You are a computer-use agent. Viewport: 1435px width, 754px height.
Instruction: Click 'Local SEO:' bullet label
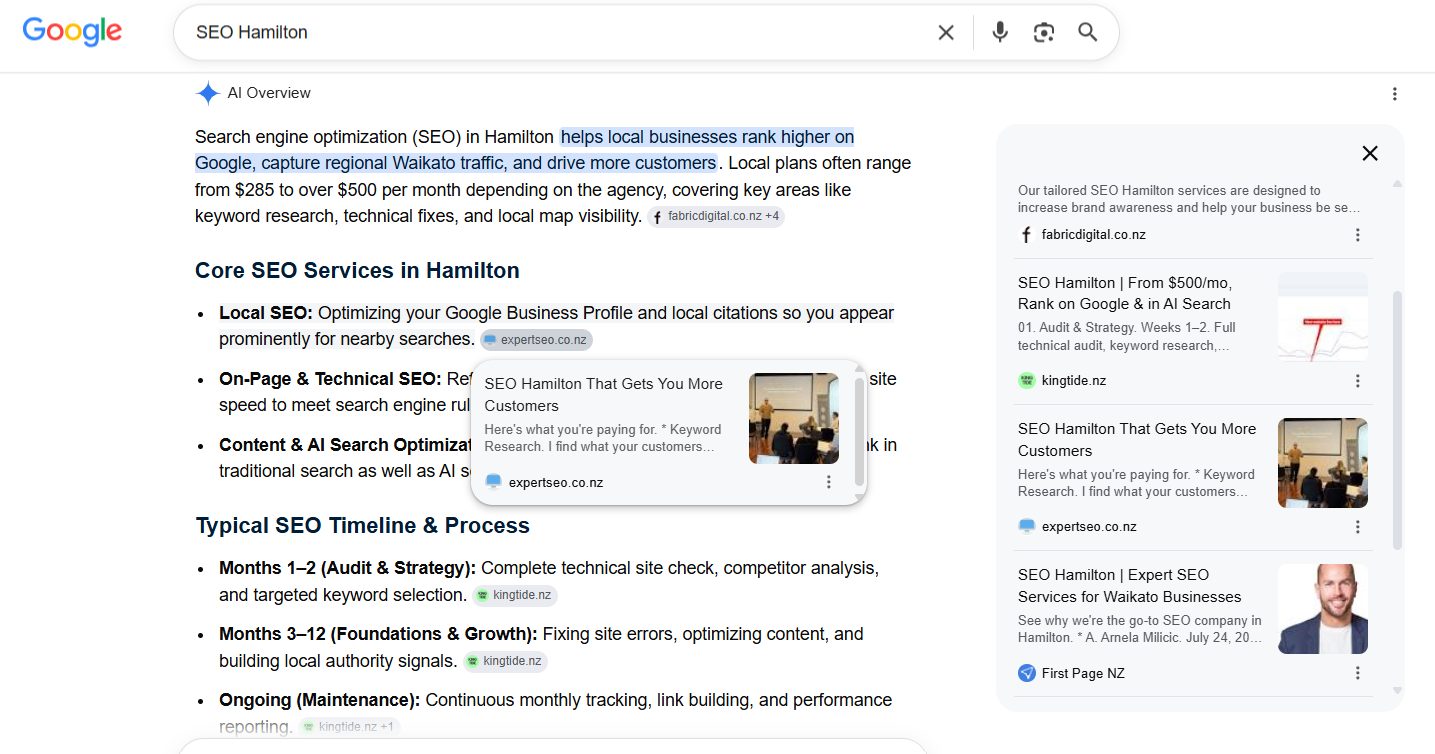pos(266,313)
